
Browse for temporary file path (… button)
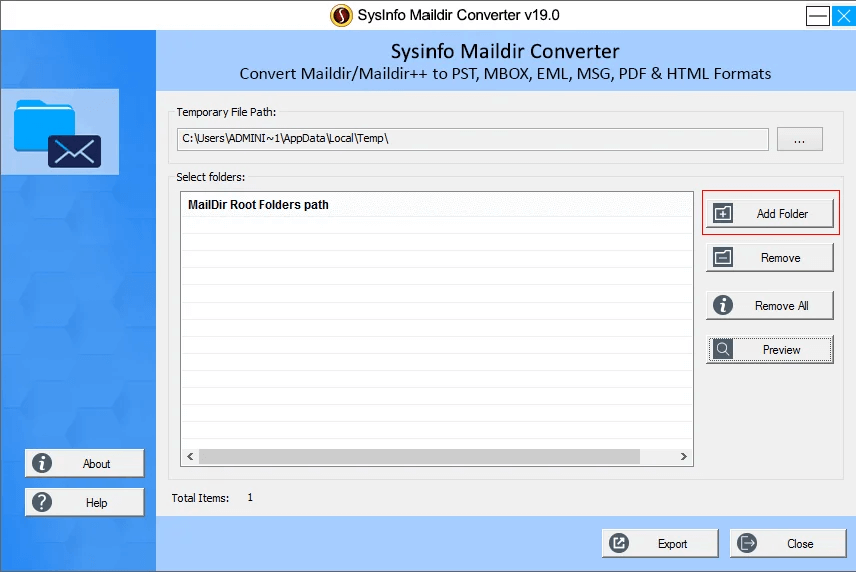click(800, 139)
